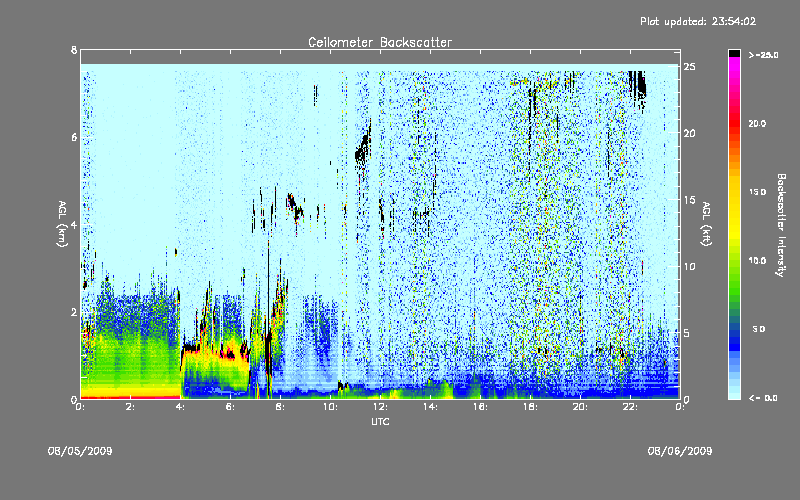Viewport: 800px width, 500px height.
Task: Click the '4:' hour tick on x-axis
Action: 180,407
